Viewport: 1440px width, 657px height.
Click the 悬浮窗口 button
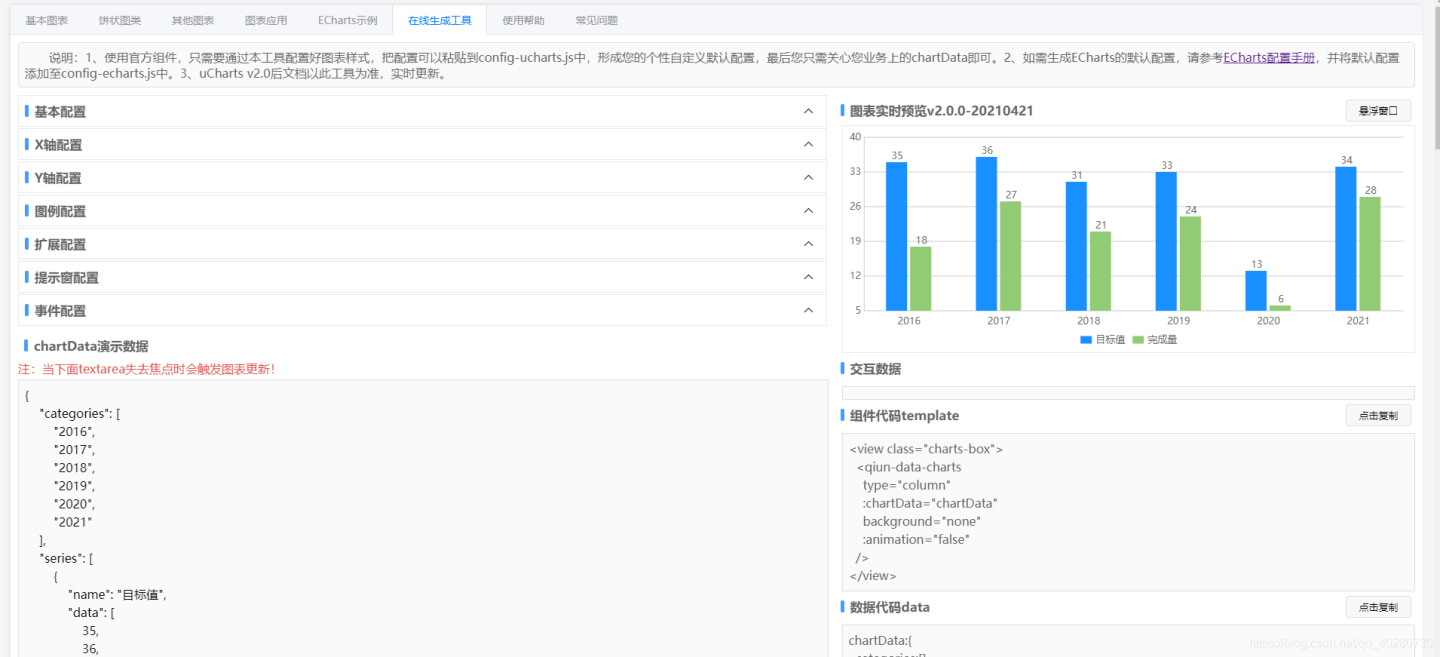point(1377,110)
